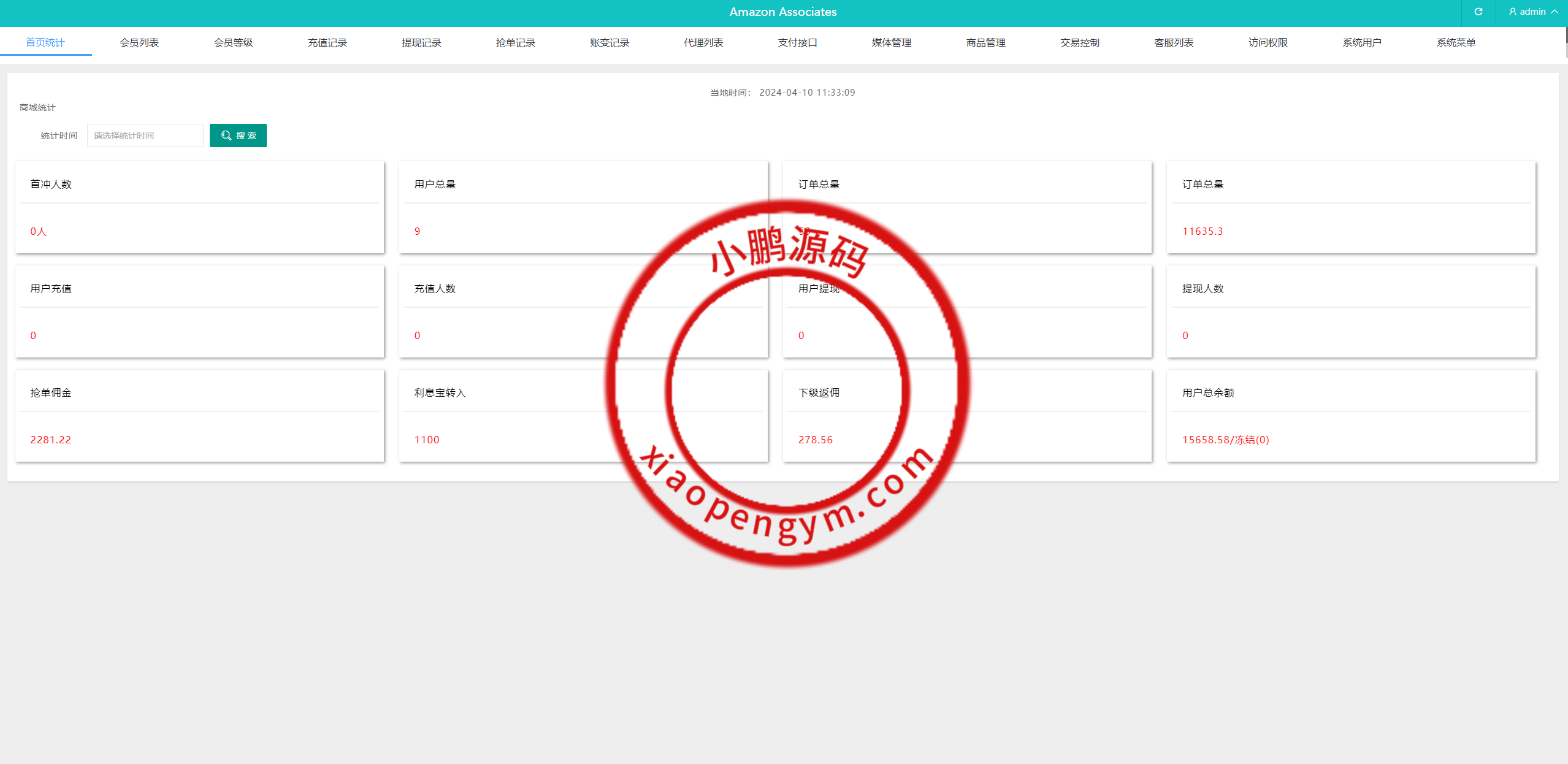Viewport: 1568px width, 764px height.
Task: Open the 代理列表 tab
Action: pyautogui.click(x=703, y=42)
